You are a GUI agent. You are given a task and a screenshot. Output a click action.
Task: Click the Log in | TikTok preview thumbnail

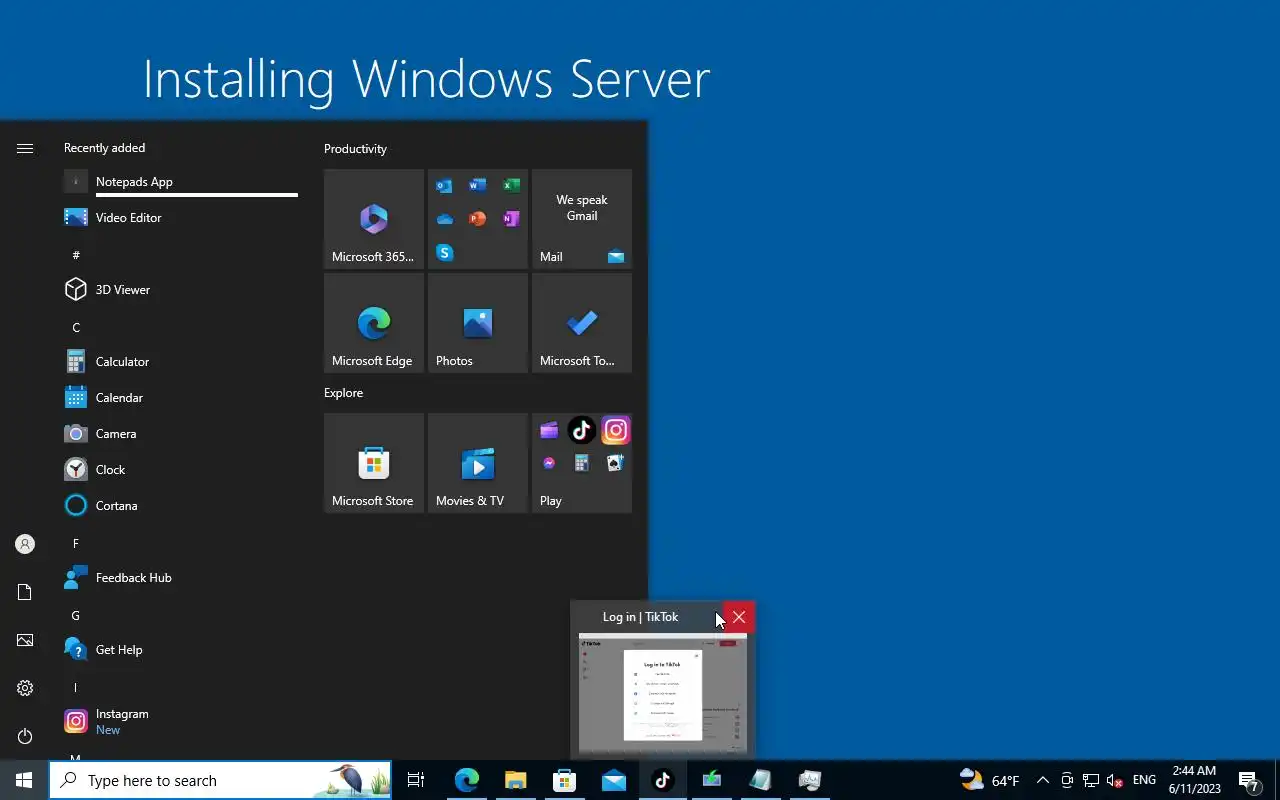(x=663, y=693)
